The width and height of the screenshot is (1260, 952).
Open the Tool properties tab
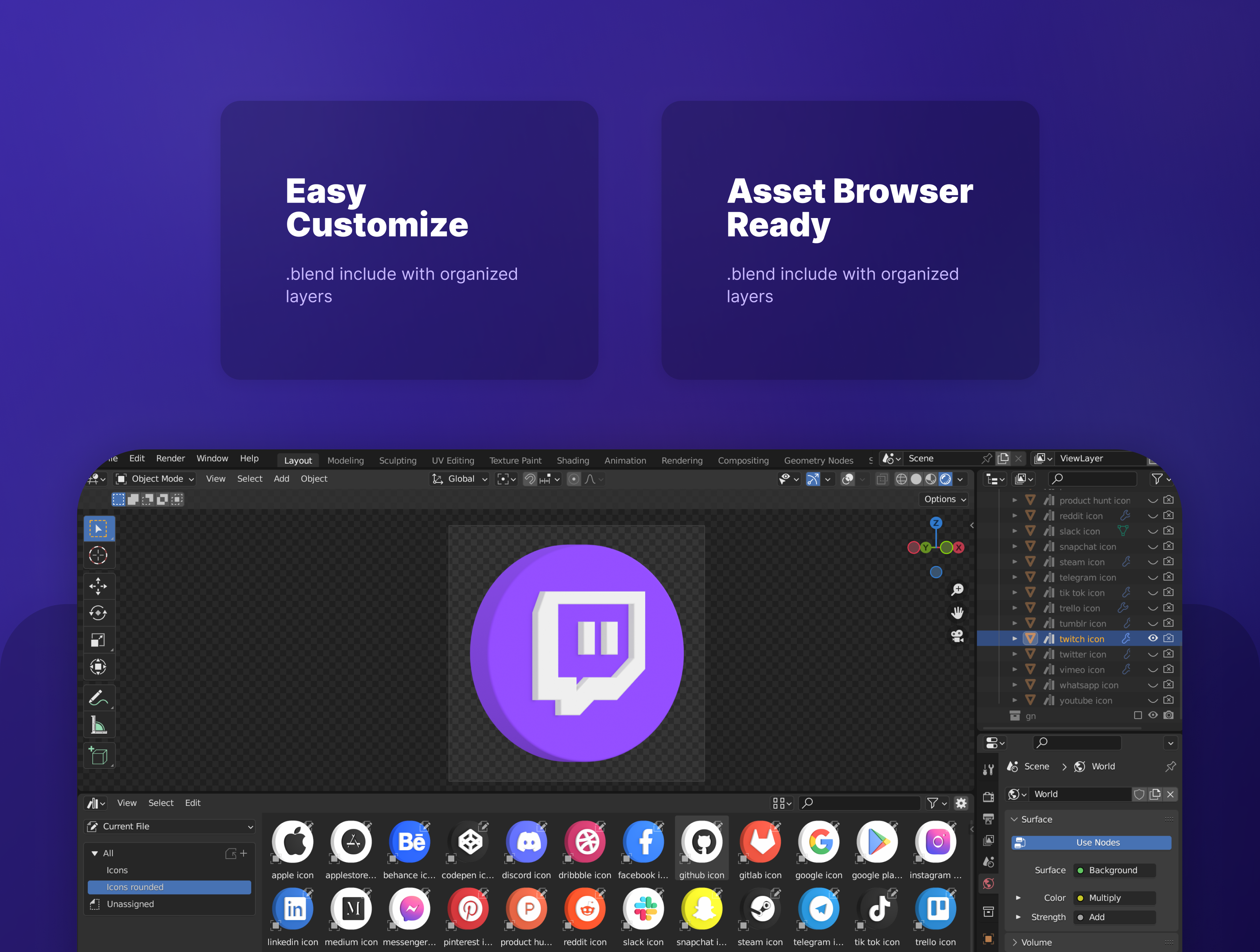click(989, 770)
